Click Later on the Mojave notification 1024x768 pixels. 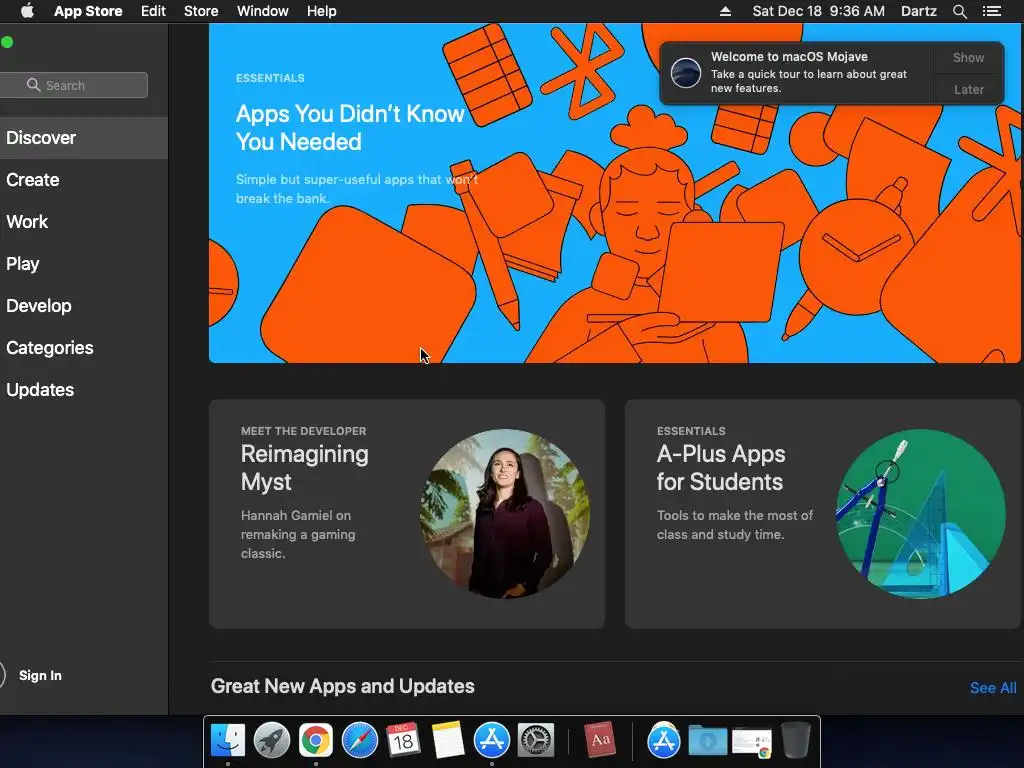(968, 89)
